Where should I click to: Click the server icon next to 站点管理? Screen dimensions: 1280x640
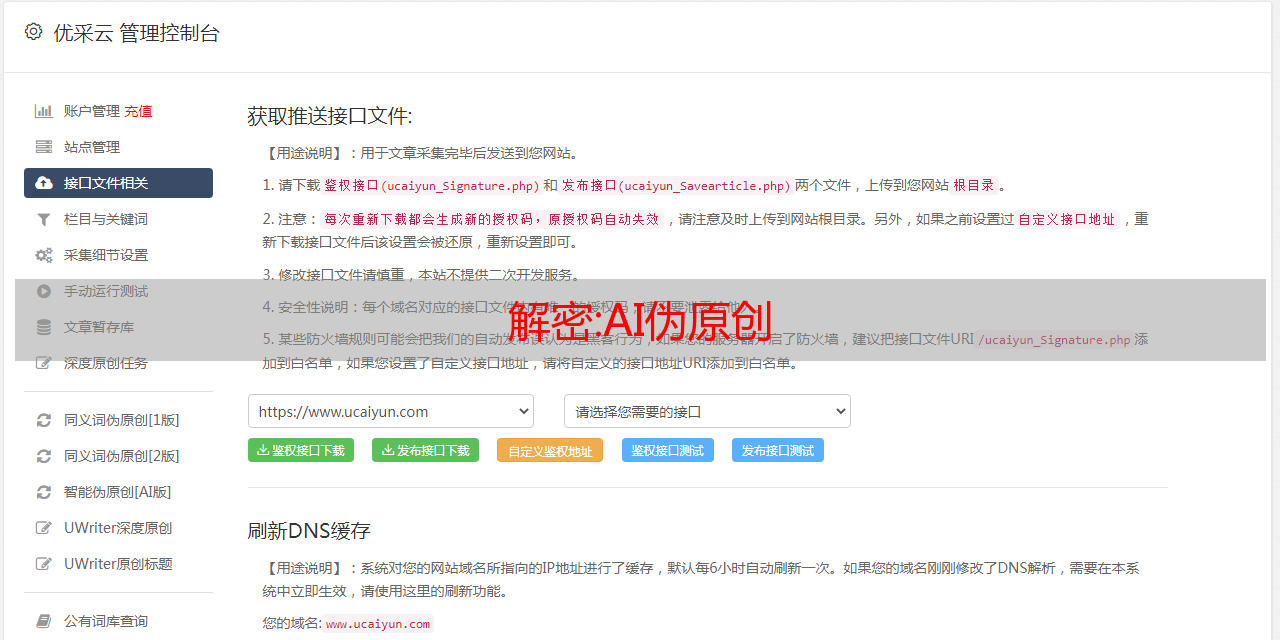click(x=44, y=147)
